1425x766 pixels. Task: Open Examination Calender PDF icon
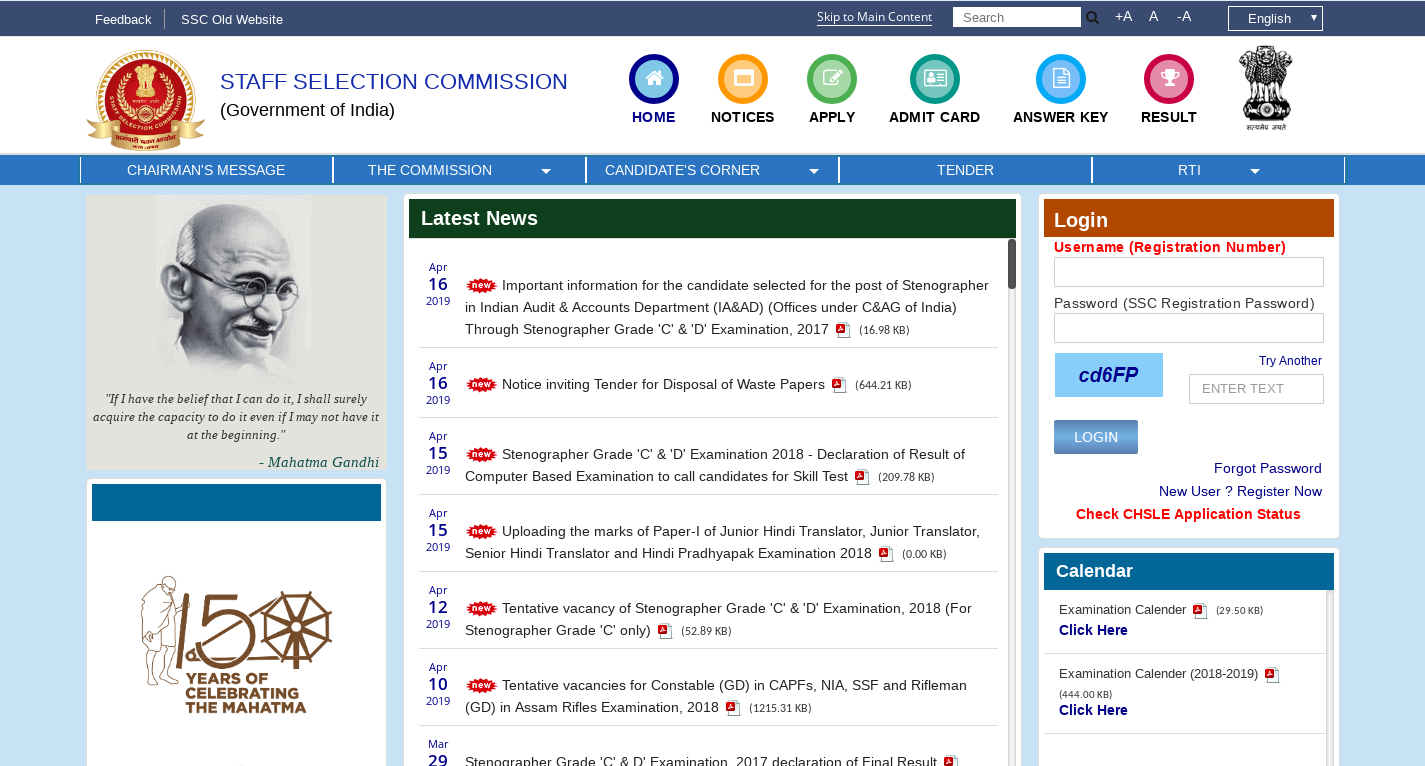1199,610
